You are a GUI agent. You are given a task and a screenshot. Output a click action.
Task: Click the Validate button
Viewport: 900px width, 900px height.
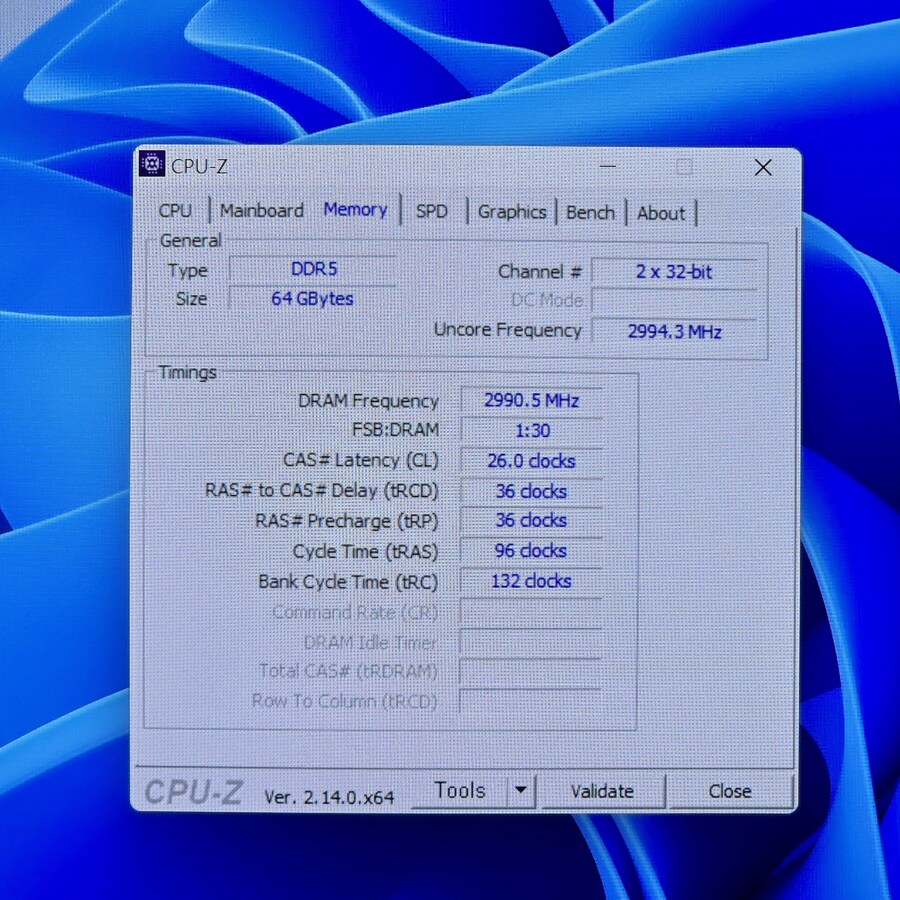[x=602, y=792]
